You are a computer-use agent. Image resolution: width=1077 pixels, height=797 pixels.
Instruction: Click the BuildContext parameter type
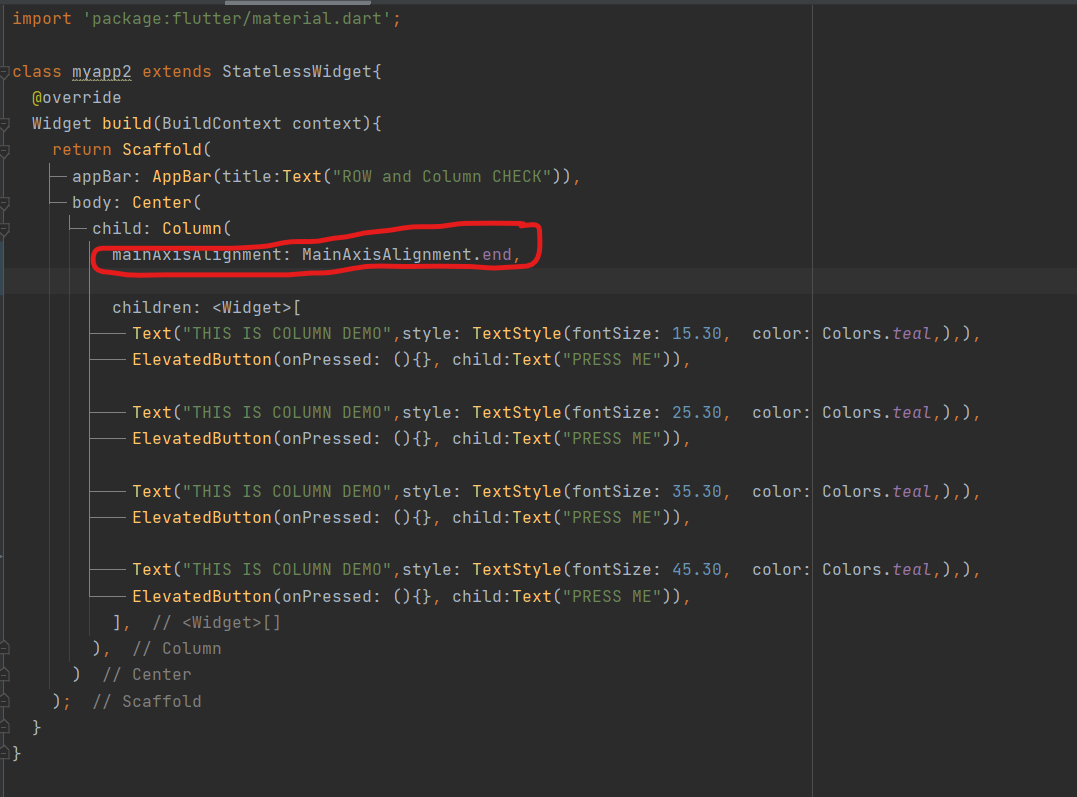tap(221, 124)
